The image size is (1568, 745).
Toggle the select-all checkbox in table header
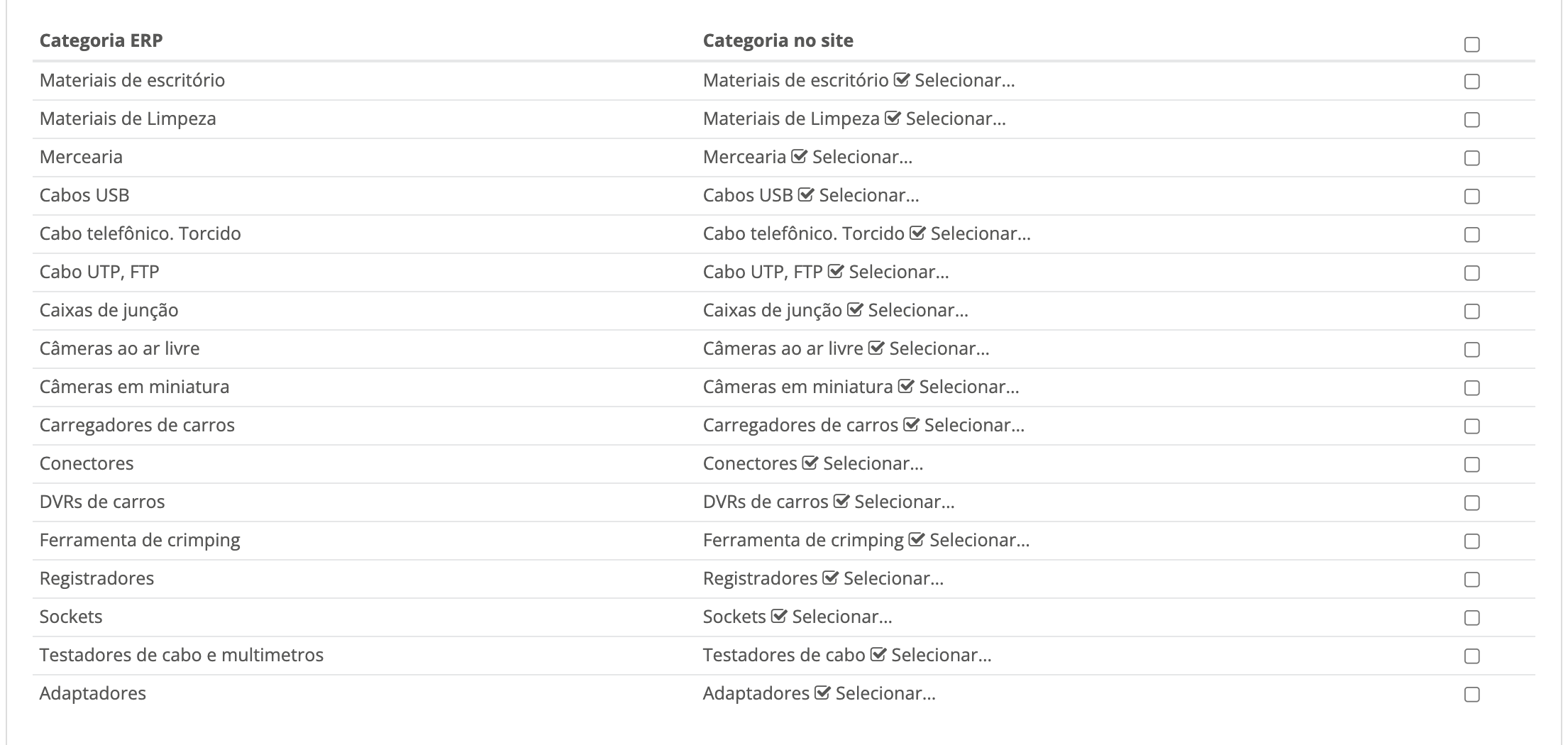tap(1472, 45)
